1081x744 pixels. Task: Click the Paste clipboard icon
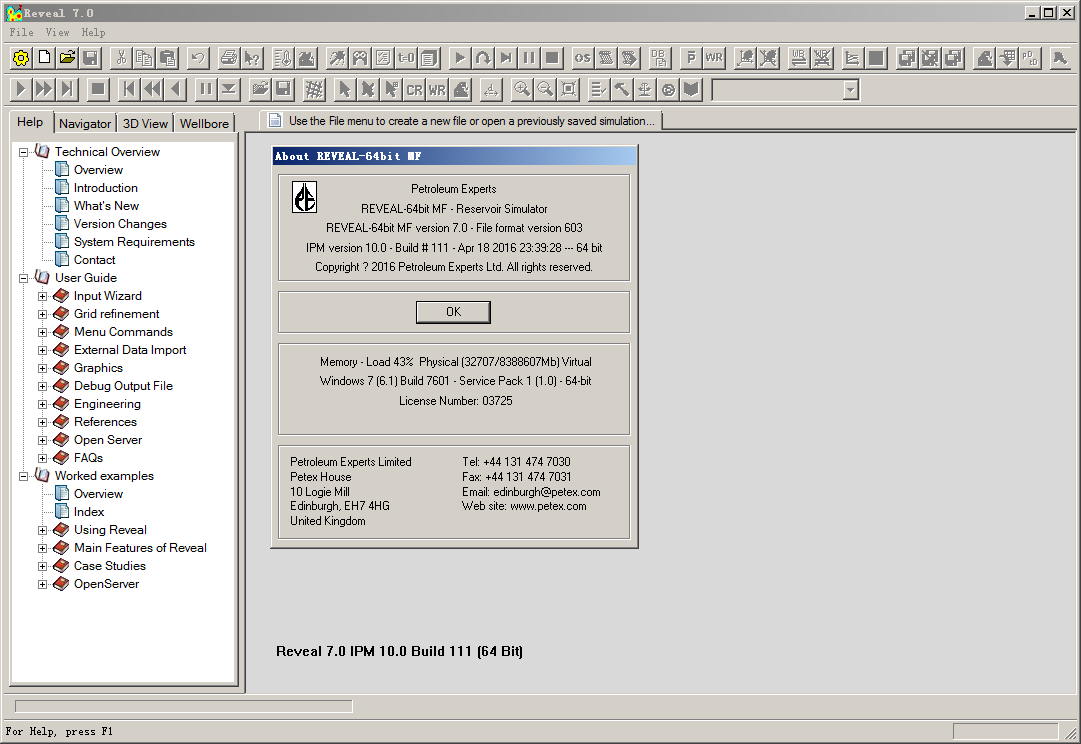coord(168,59)
